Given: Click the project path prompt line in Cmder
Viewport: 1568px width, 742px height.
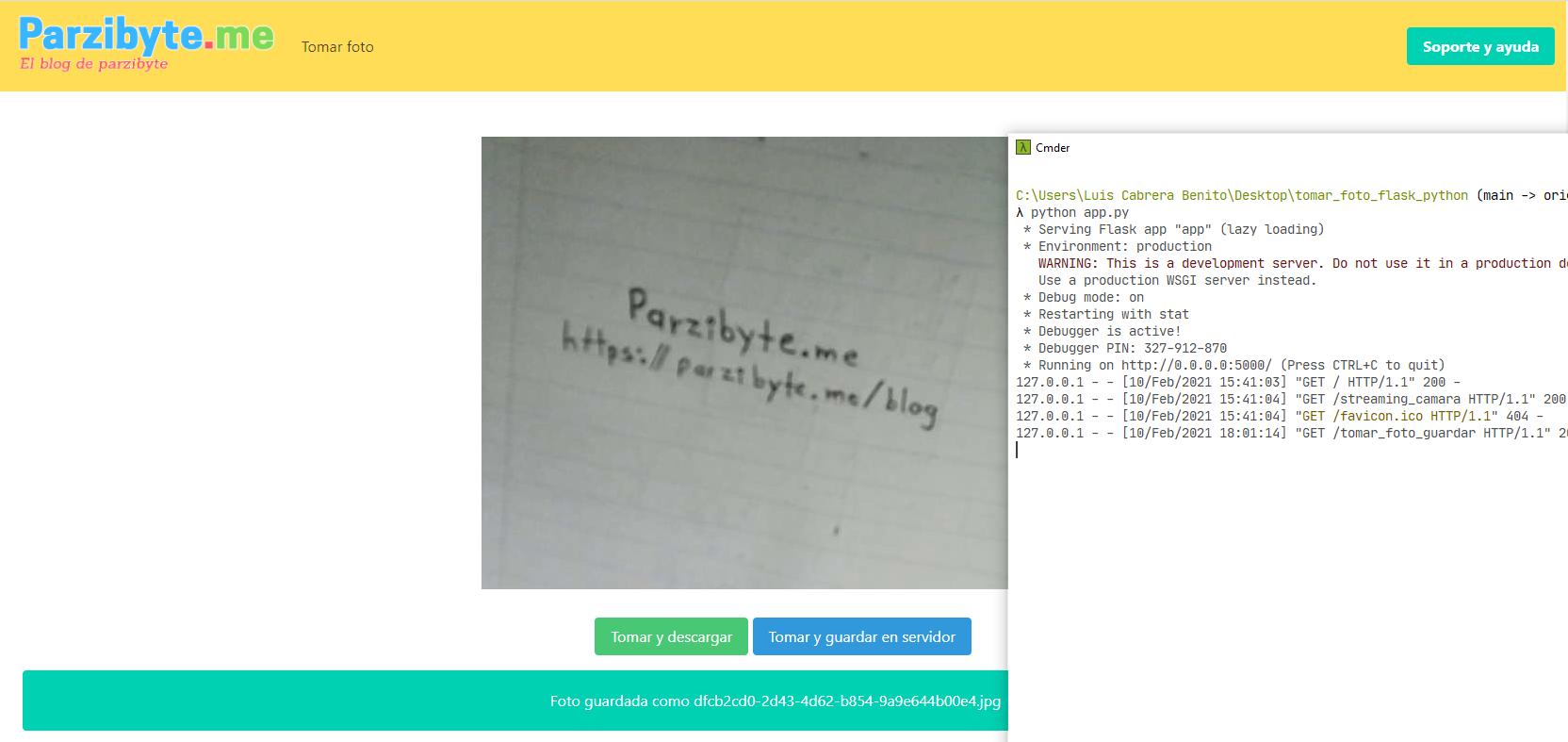Looking at the screenshot, I should point(1291,195).
